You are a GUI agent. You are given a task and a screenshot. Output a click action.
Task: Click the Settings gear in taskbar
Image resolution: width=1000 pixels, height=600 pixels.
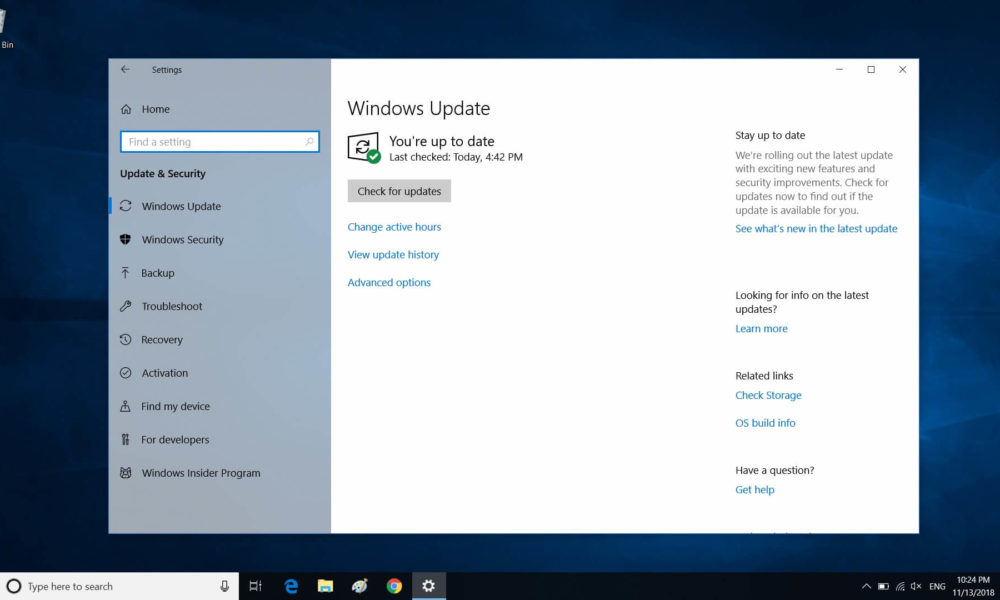click(x=429, y=586)
